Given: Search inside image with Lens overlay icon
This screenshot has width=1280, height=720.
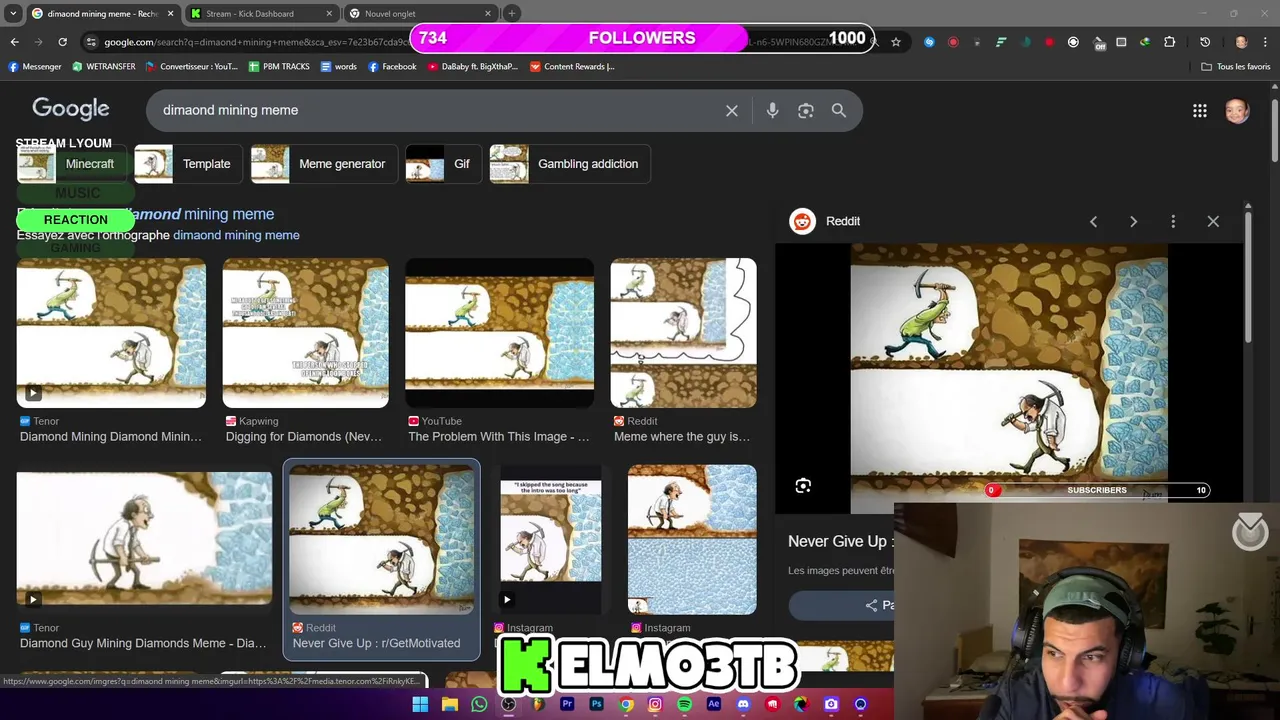Looking at the screenshot, I should pyautogui.click(x=803, y=486).
